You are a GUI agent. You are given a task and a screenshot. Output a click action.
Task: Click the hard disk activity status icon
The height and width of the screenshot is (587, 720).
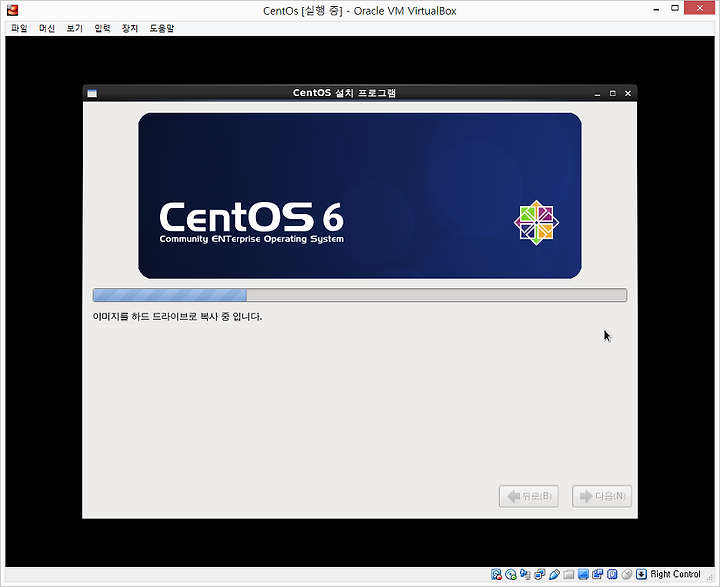click(x=496, y=574)
